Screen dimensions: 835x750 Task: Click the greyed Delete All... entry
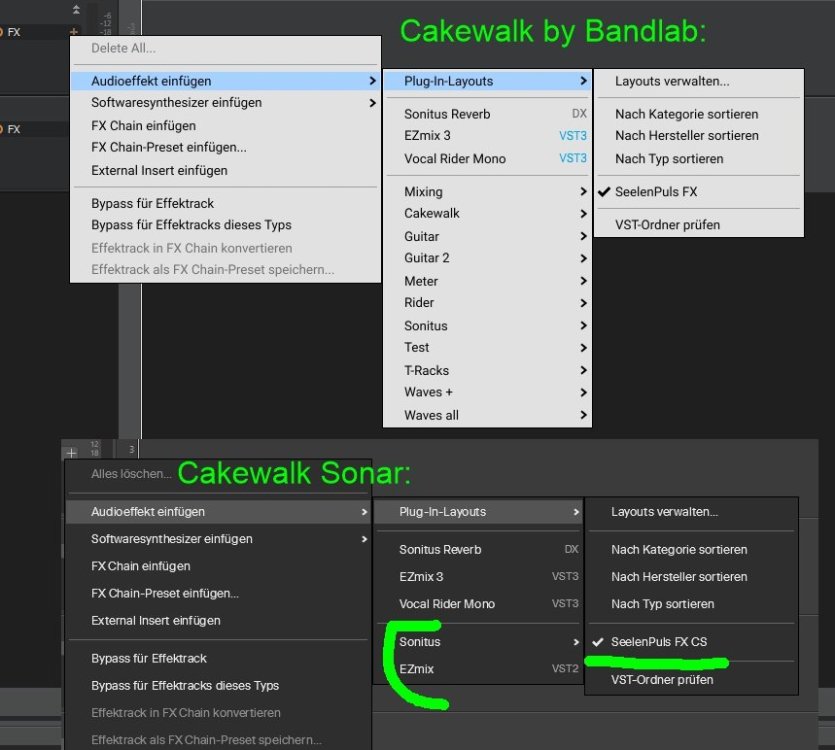[x=225, y=48]
